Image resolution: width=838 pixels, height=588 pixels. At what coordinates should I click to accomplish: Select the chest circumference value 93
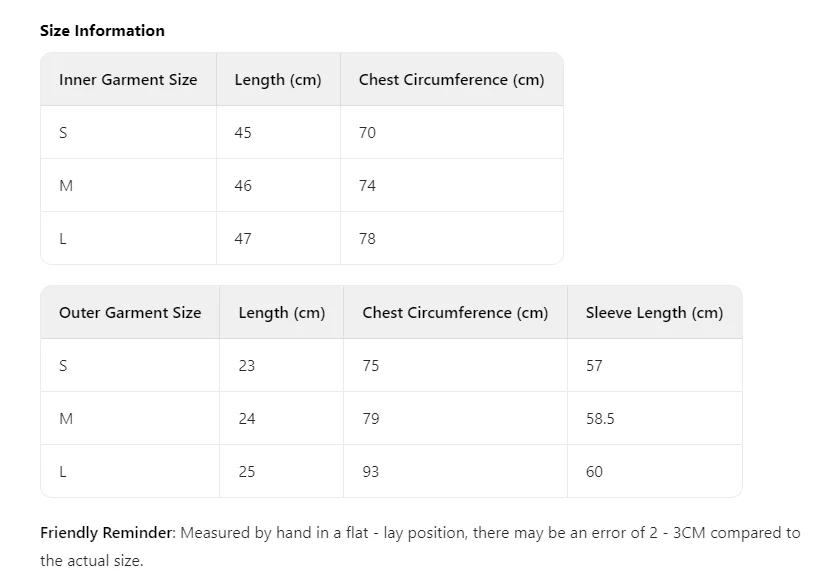coord(371,472)
